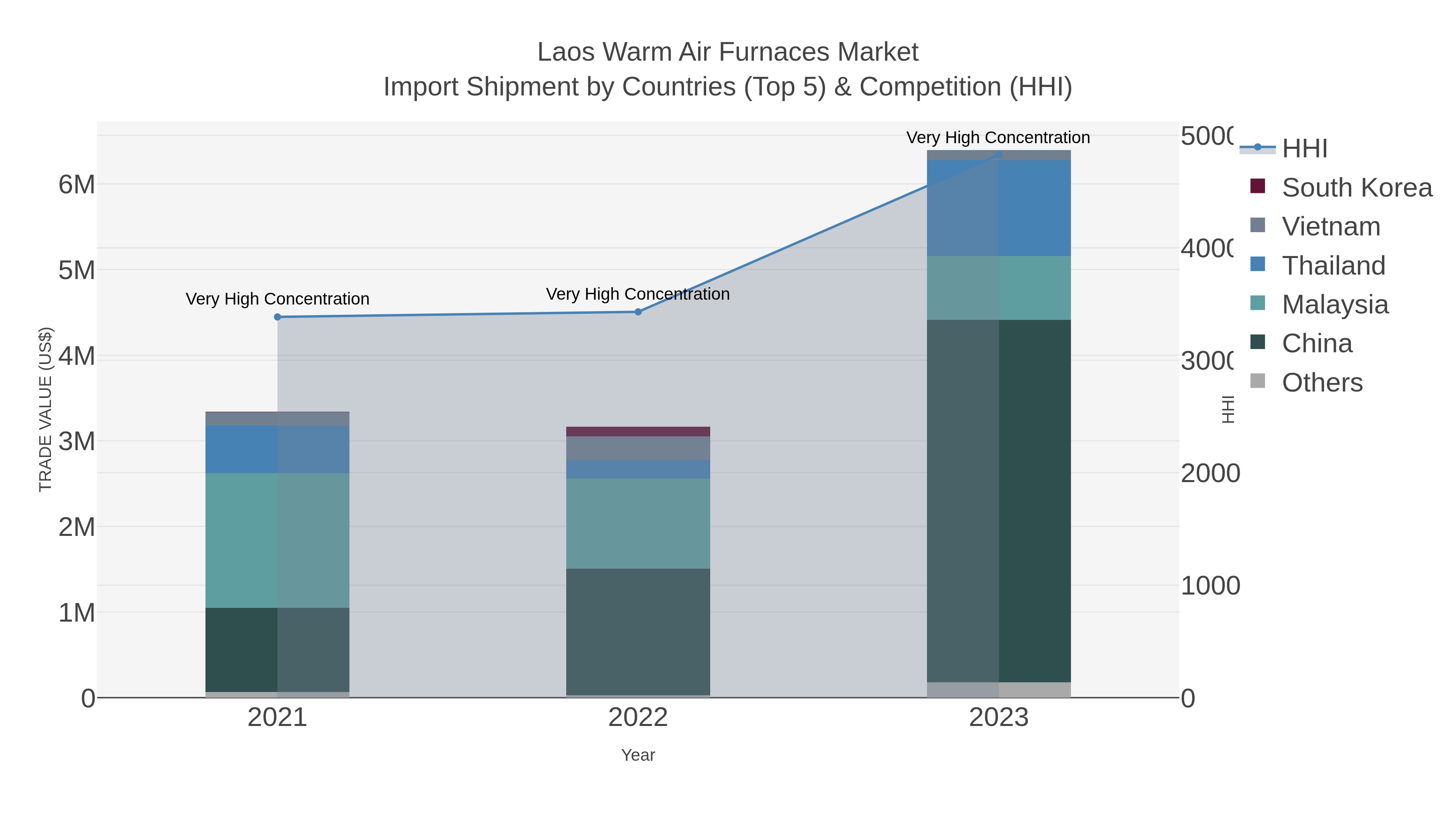
Task: Click the Year axis title
Action: (x=638, y=755)
